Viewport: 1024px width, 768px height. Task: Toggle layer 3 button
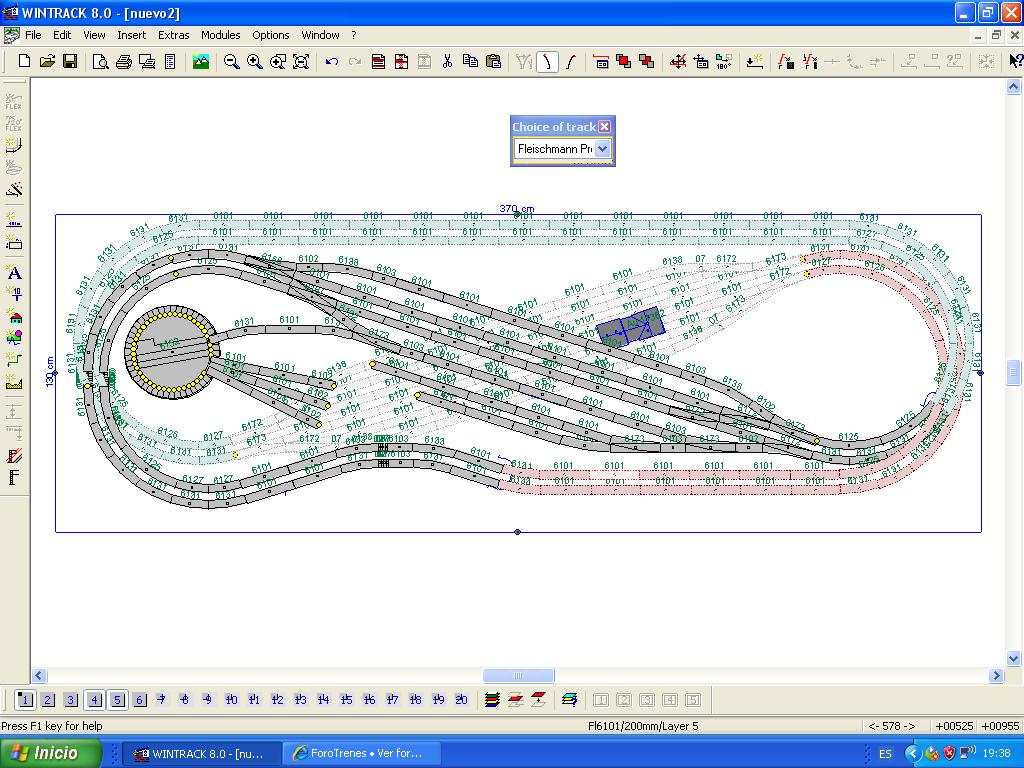click(71, 700)
